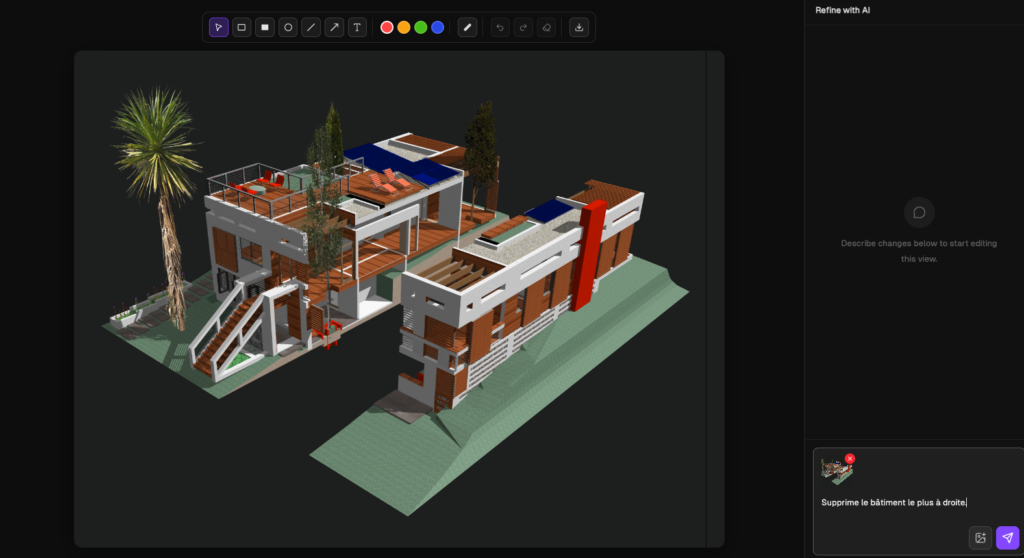Pick the orange annotation color
1024x558 pixels.
[404, 27]
